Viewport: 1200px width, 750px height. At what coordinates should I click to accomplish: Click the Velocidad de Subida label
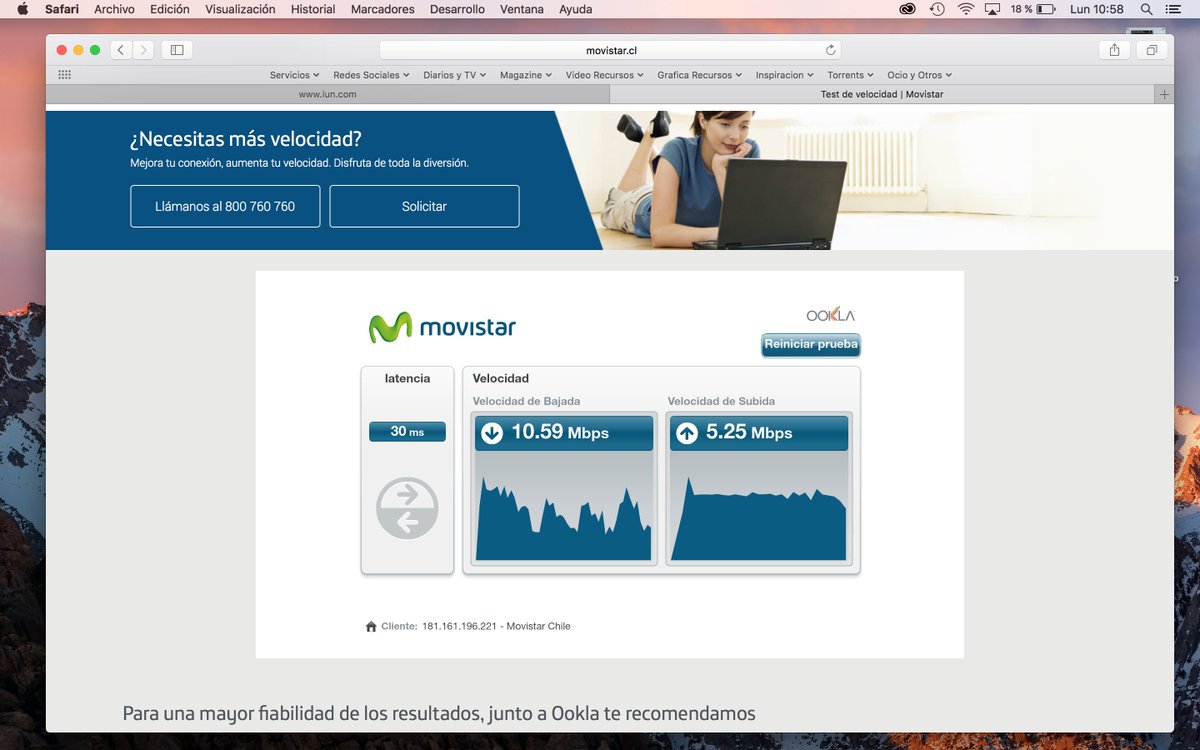pos(721,401)
